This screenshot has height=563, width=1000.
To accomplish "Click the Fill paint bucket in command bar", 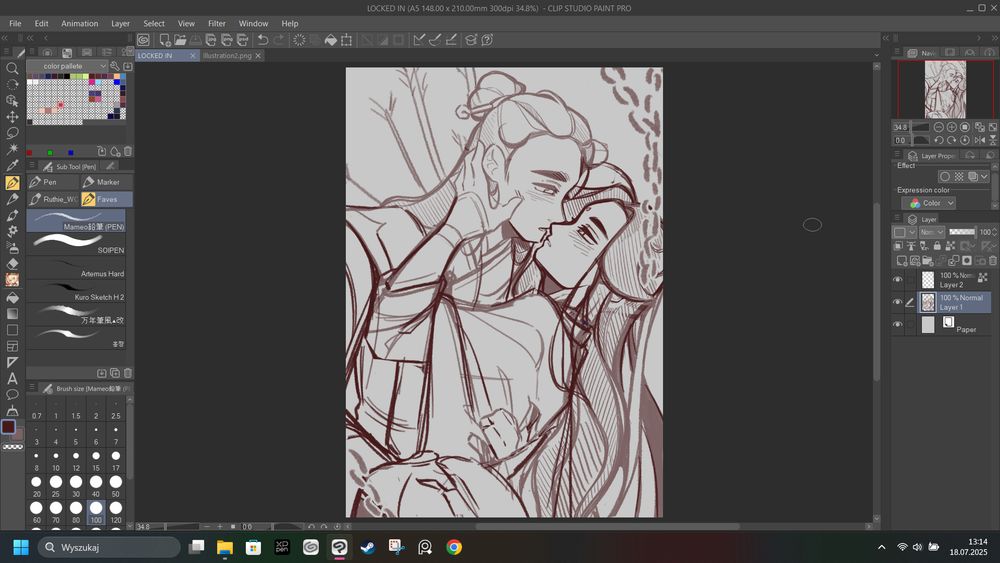I will coord(330,40).
